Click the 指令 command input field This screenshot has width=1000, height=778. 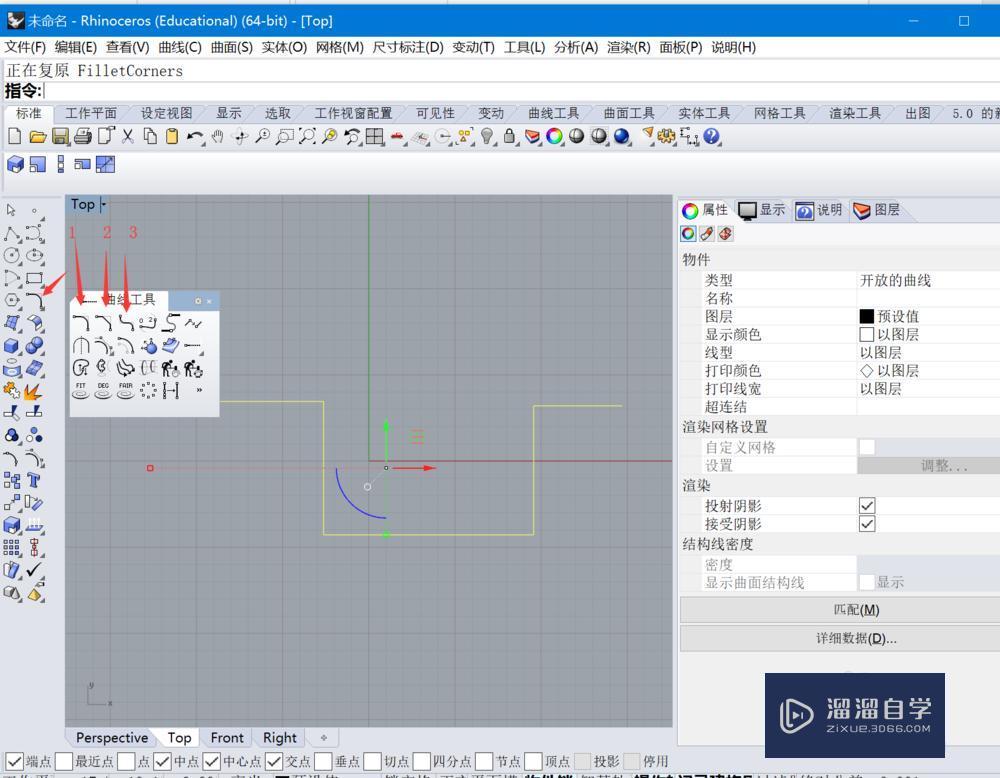[x=522, y=91]
